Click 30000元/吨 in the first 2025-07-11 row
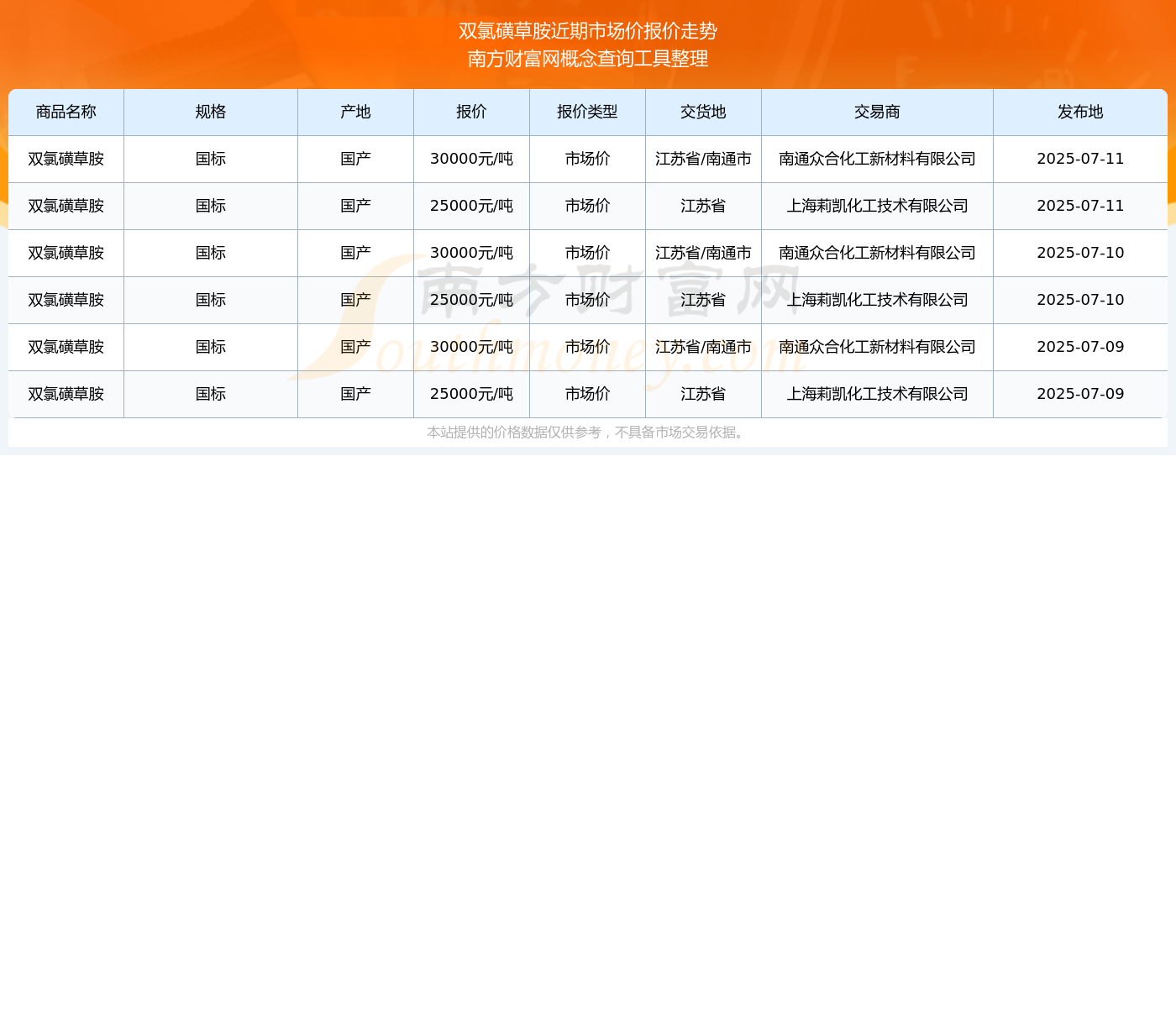Image resolution: width=1176 pixels, height=1012 pixels. point(471,159)
